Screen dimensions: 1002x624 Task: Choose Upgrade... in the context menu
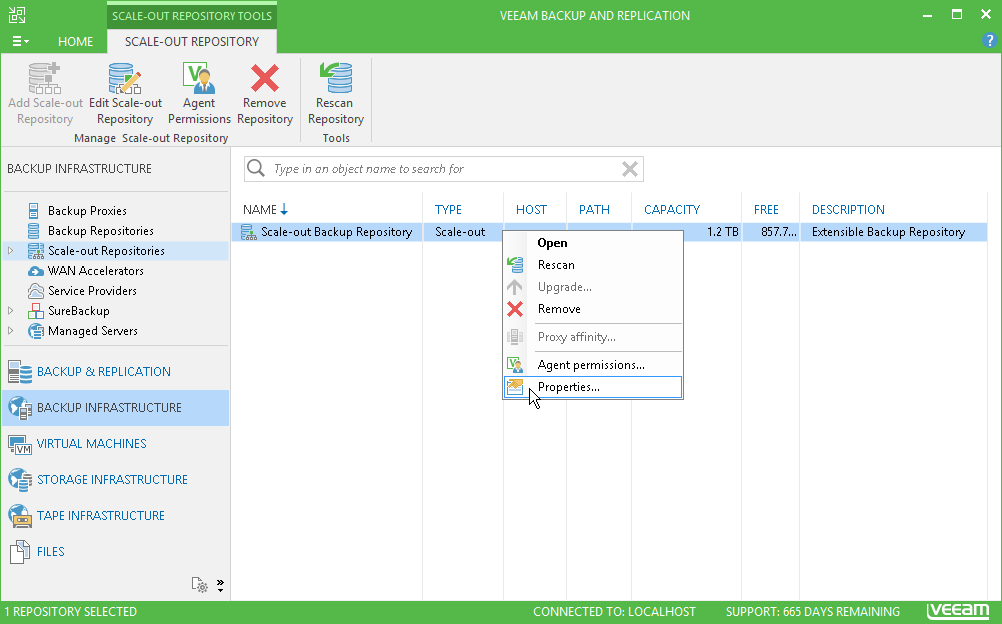point(592,287)
